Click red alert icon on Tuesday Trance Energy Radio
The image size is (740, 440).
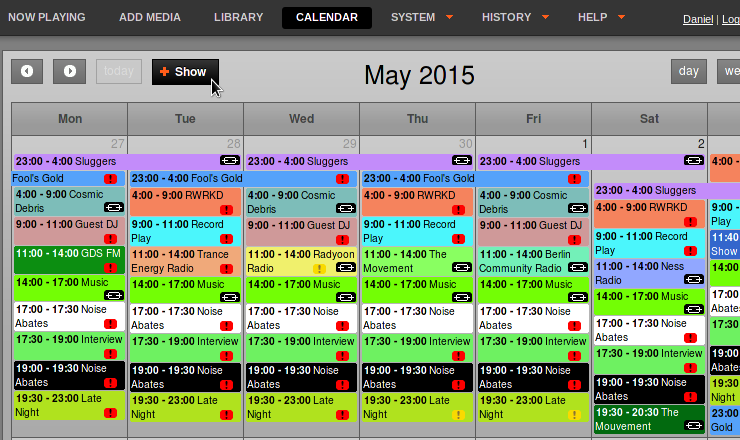point(227,269)
